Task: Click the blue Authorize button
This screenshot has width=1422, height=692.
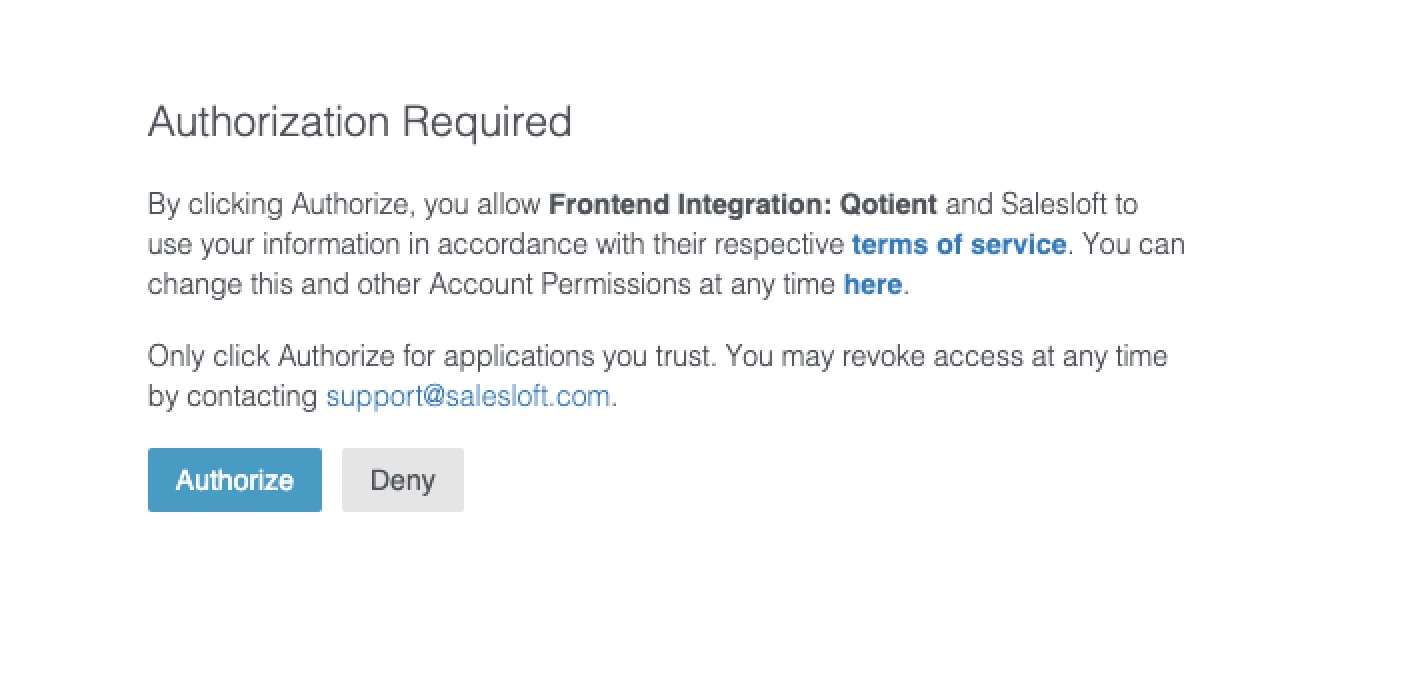Action: tap(234, 480)
